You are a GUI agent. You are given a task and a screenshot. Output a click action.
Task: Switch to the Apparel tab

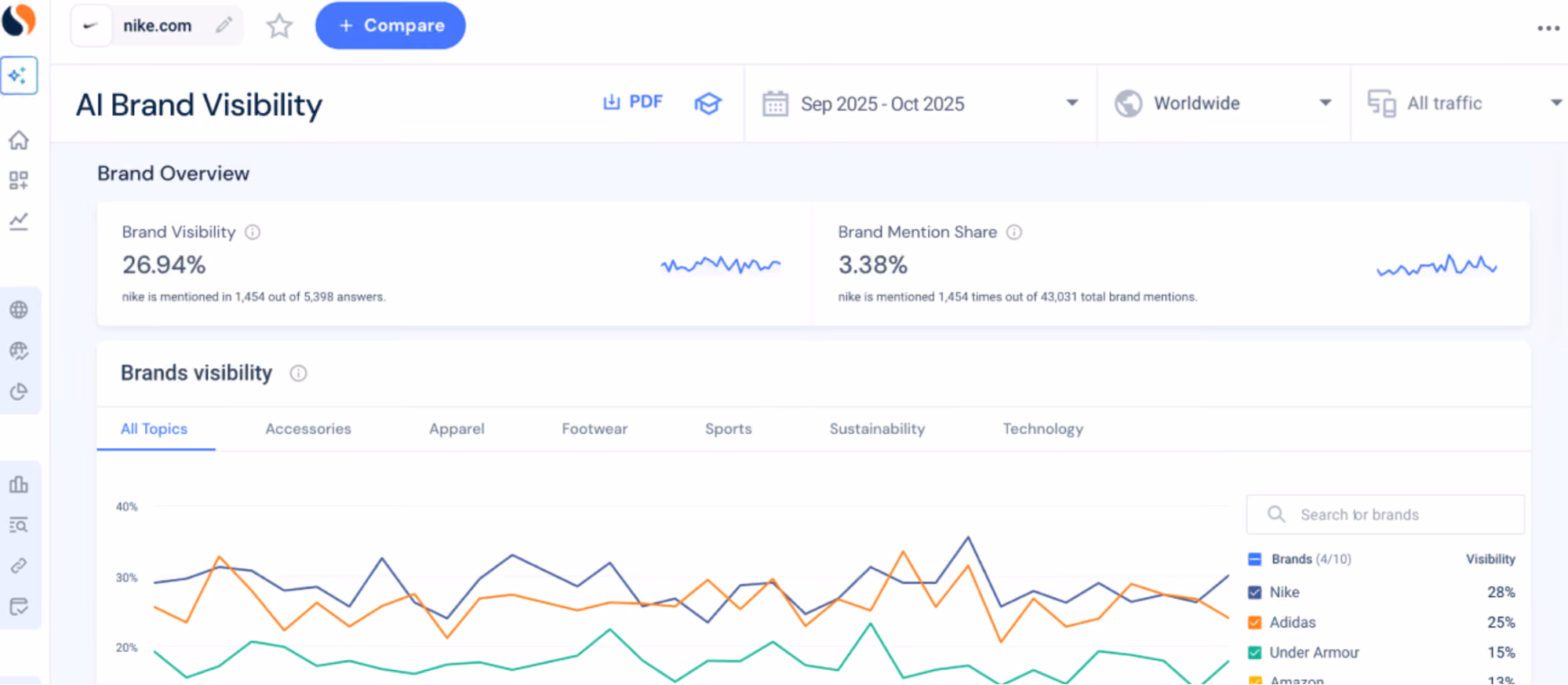coord(457,429)
